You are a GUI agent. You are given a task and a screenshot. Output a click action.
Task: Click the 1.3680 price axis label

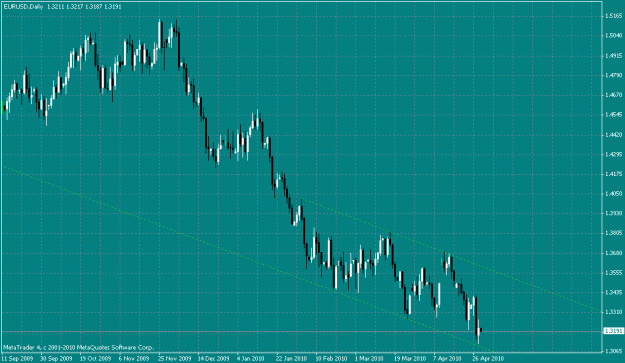coord(614,253)
